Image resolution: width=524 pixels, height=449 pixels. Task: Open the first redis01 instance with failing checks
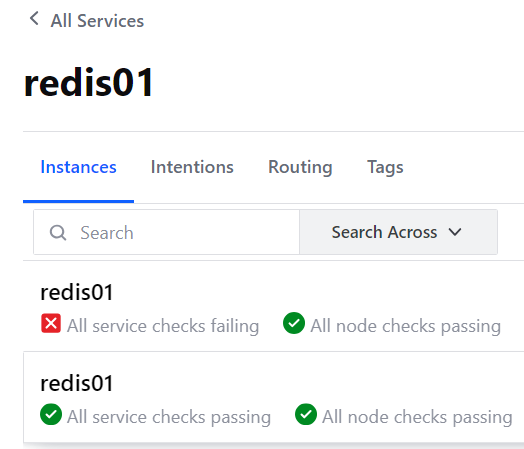coord(77,292)
